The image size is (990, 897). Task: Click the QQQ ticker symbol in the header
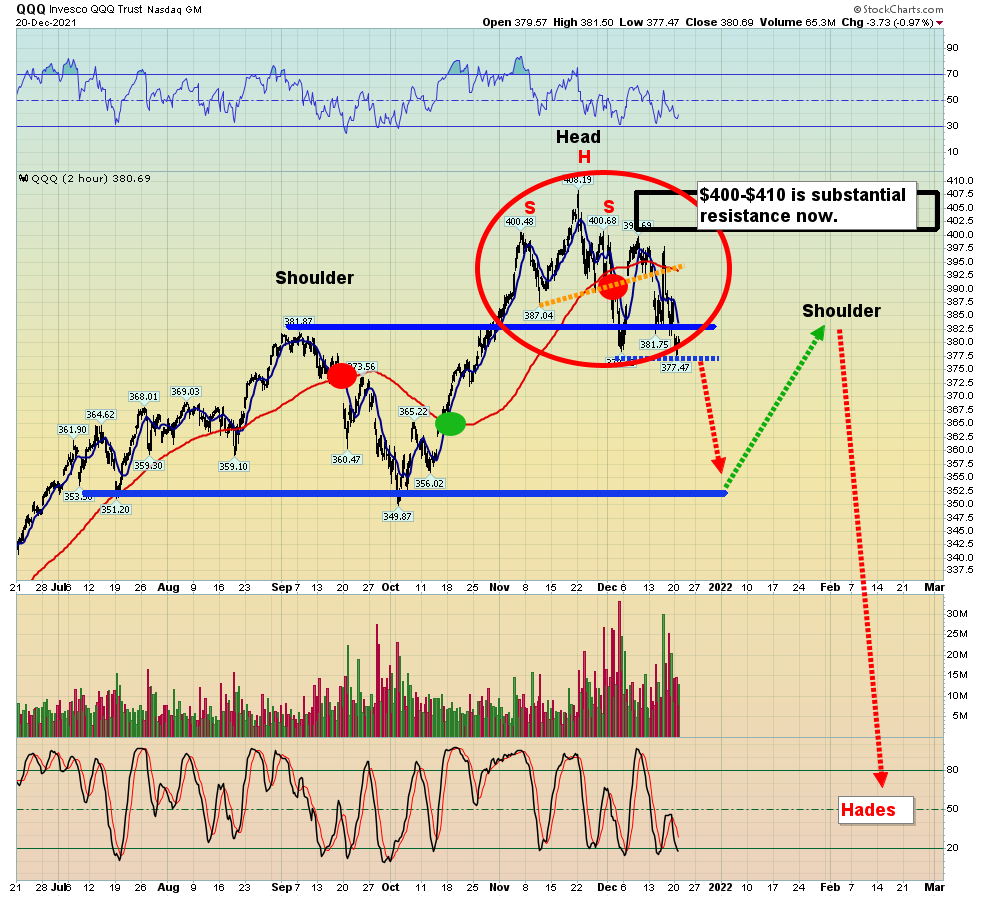point(31,8)
